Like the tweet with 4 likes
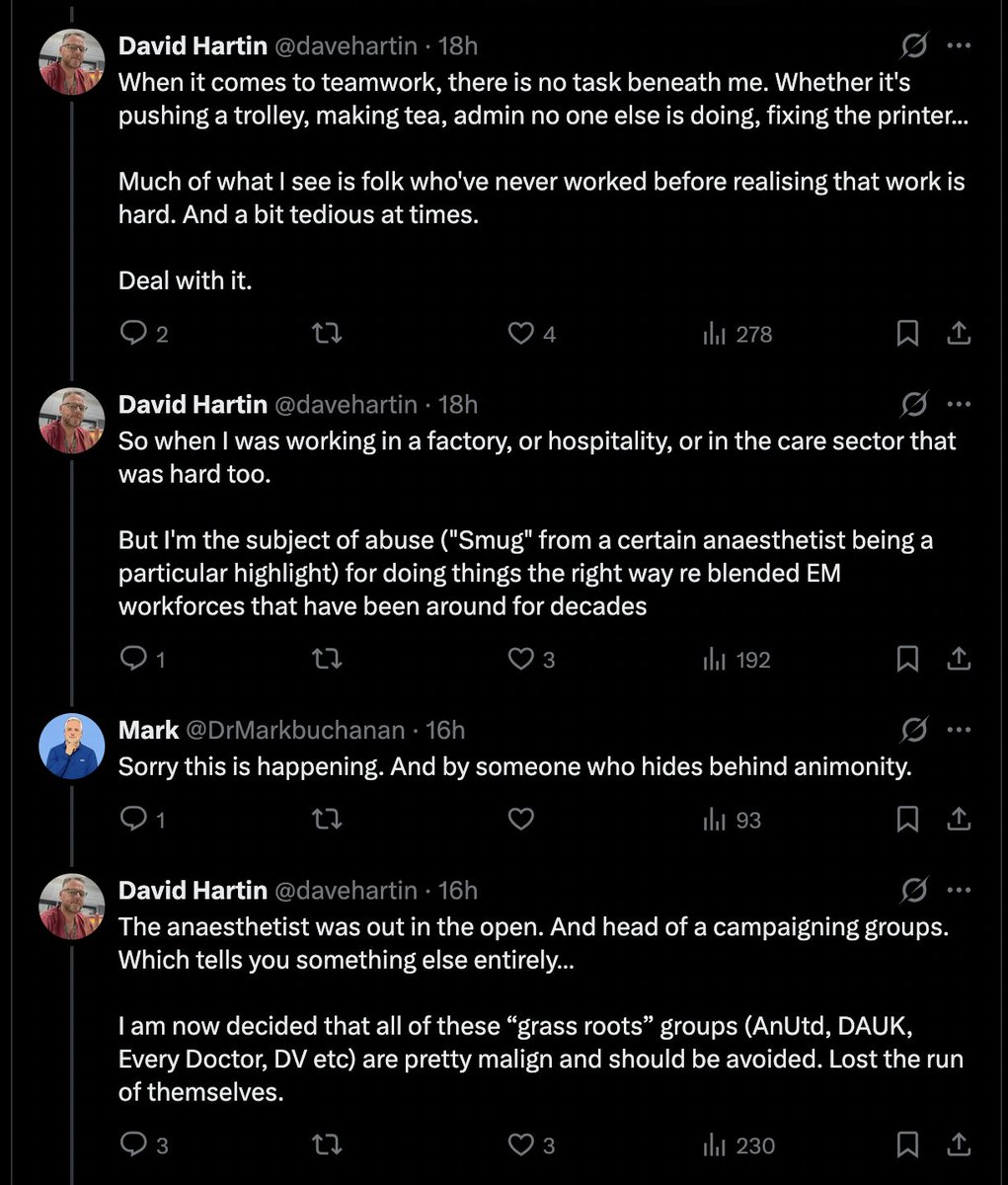The height and width of the screenshot is (1185, 1008). tap(520, 334)
